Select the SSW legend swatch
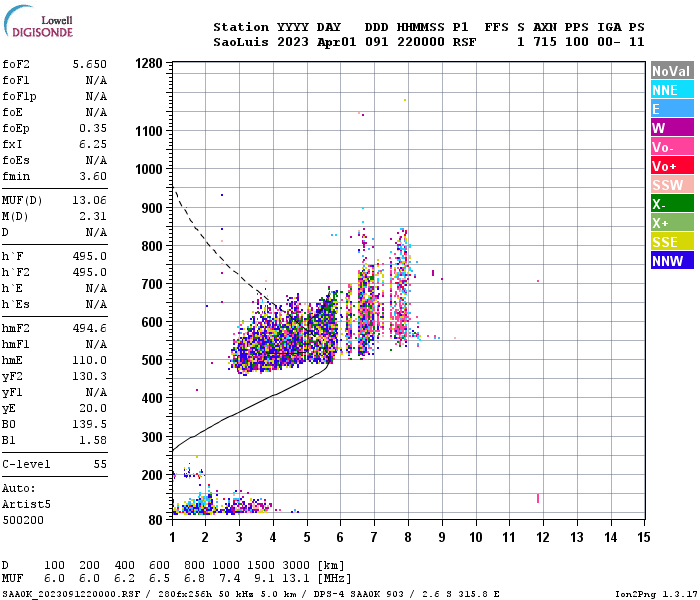Viewport: 700px width, 600px height. tap(672, 185)
